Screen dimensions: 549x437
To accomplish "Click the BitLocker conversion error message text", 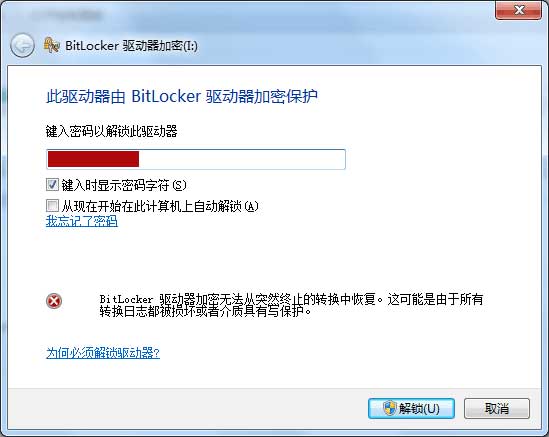I will [291, 305].
